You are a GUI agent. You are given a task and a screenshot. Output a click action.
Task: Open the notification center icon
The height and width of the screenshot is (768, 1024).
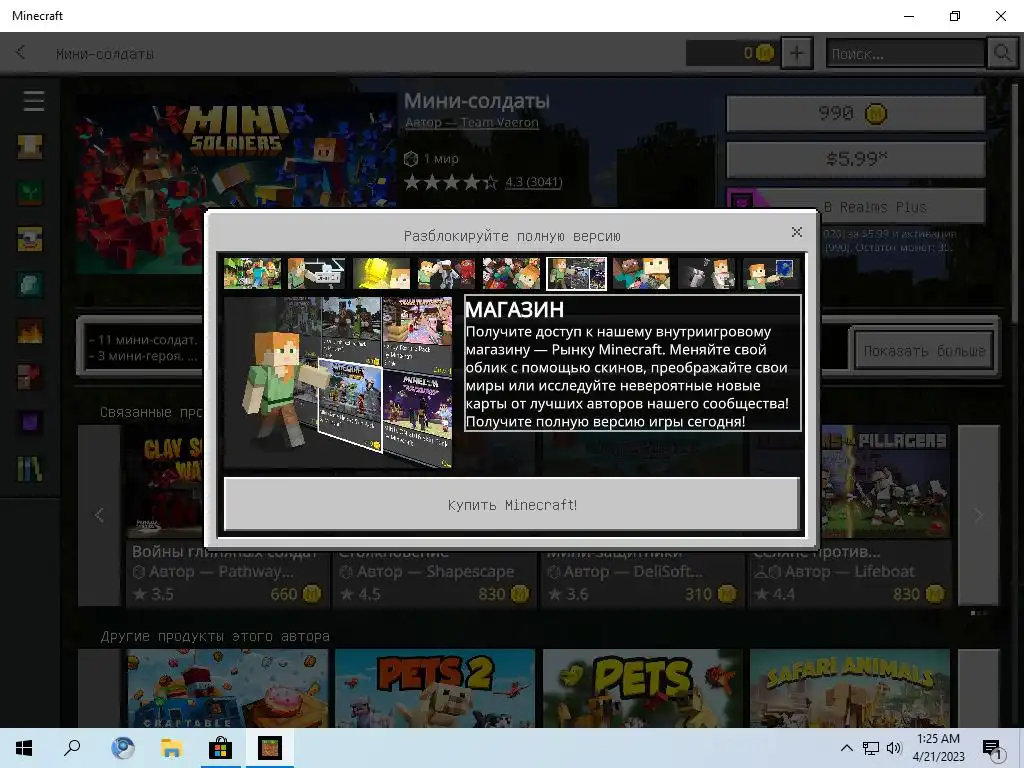[993, 750]
